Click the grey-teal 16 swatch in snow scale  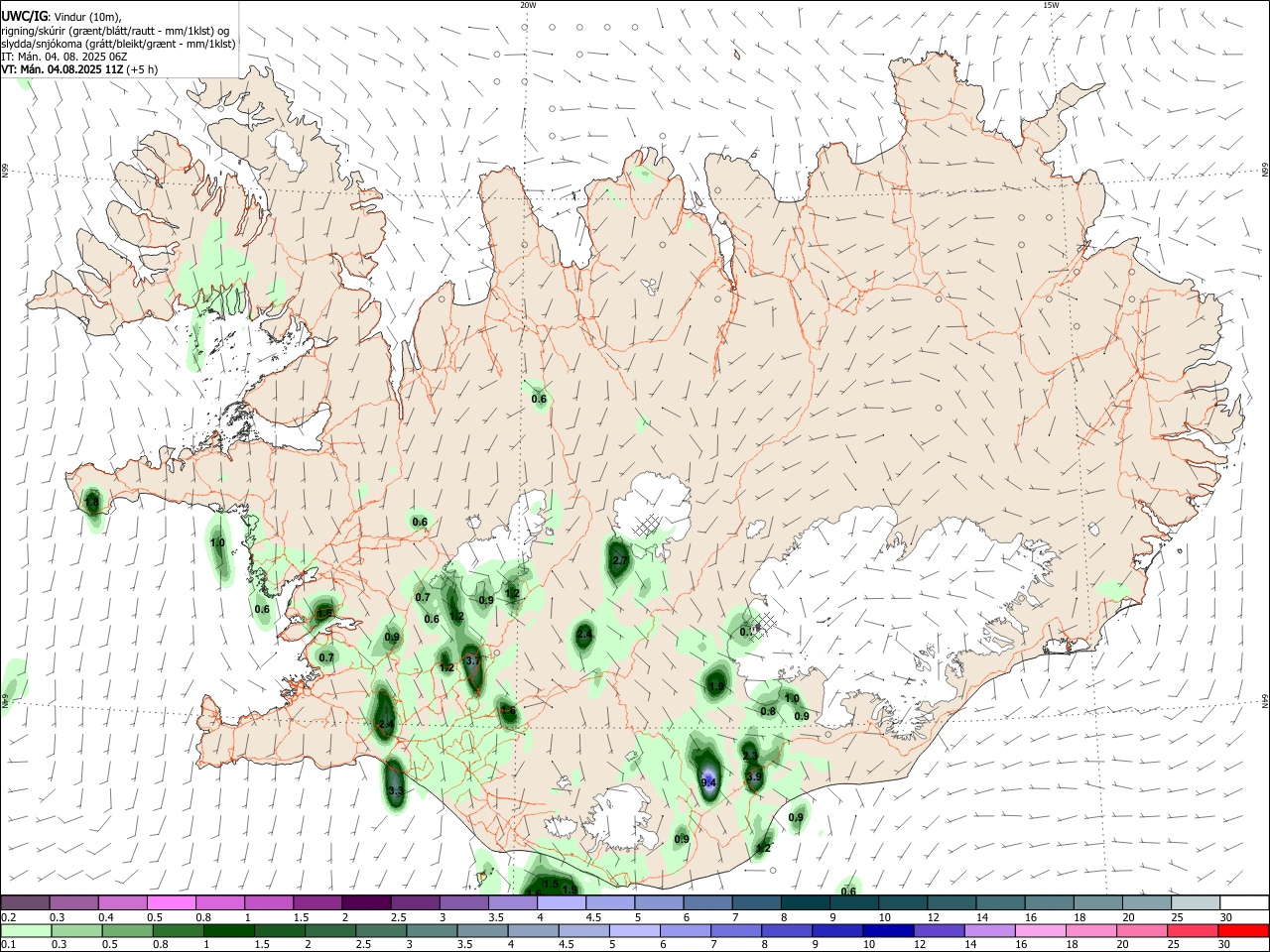(x=1049, y=902)
